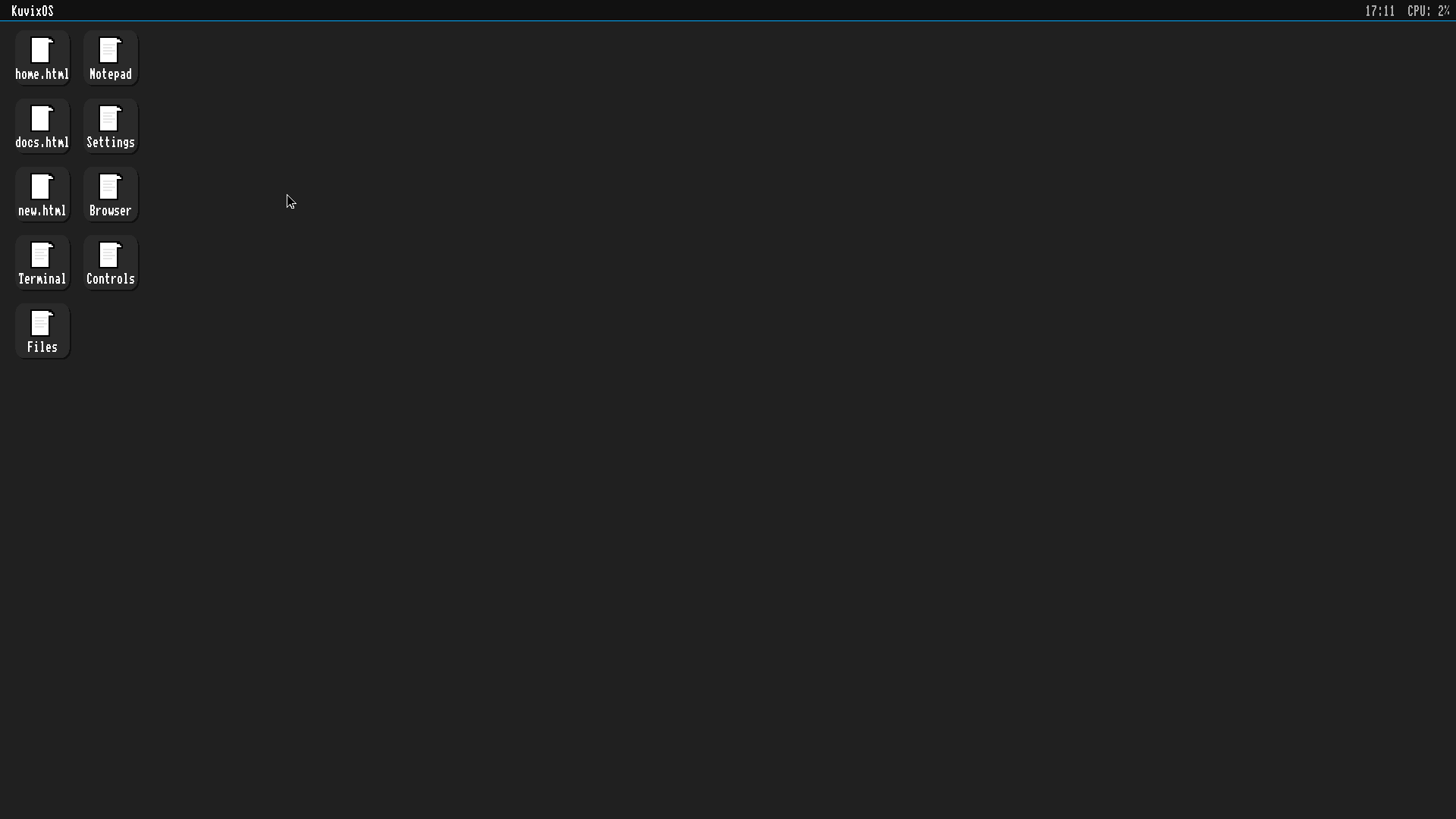Launch the Browser desktop icon
1456x819 pixels.
coord(111,195)
